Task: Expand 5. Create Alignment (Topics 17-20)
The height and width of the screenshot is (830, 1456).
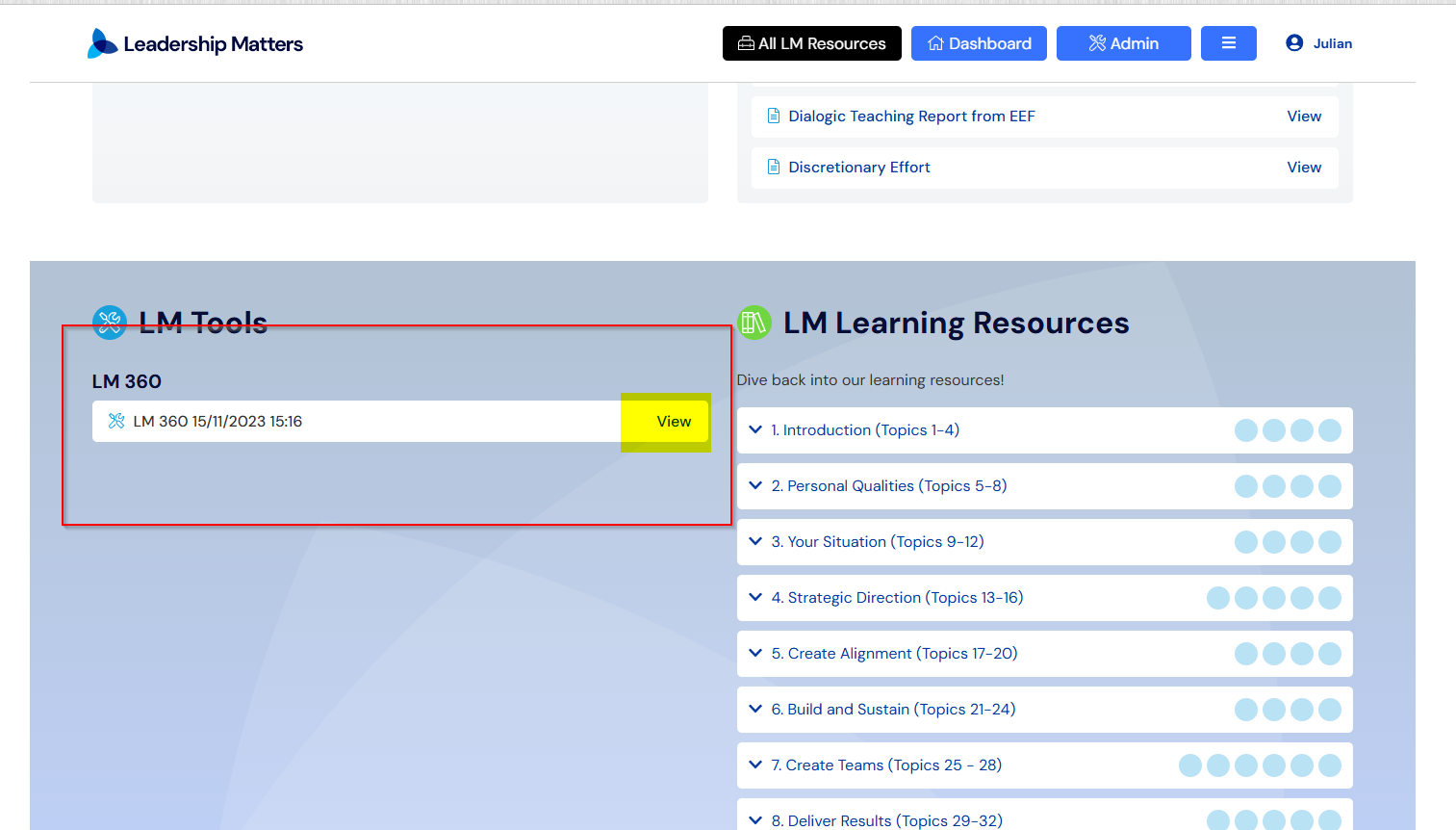Action: point(1044,654)
